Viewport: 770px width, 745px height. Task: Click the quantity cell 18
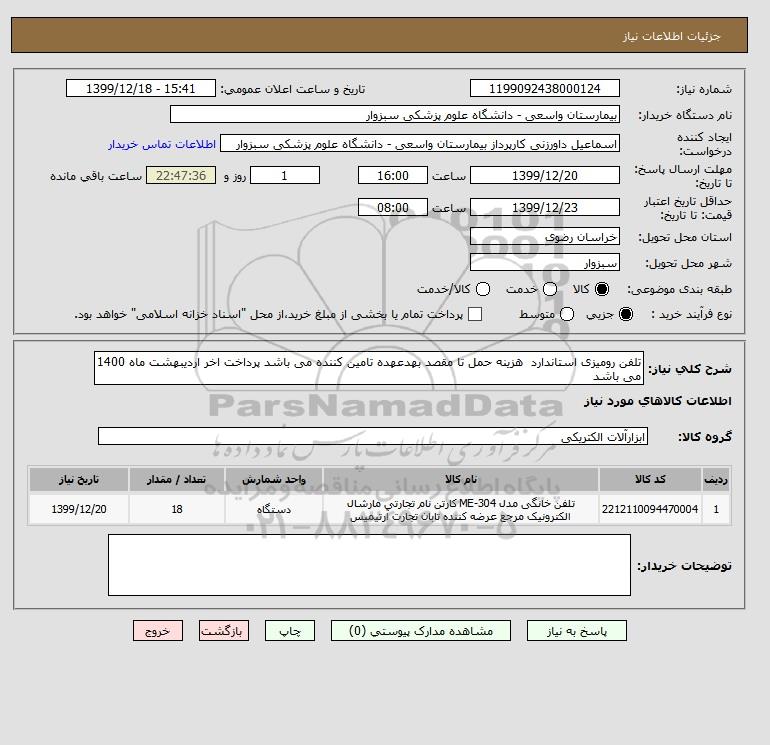[x=177, y=509]
